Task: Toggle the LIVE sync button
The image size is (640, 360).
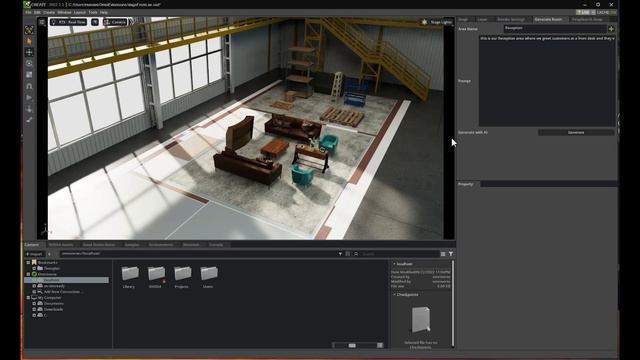Action: (583, 13)
